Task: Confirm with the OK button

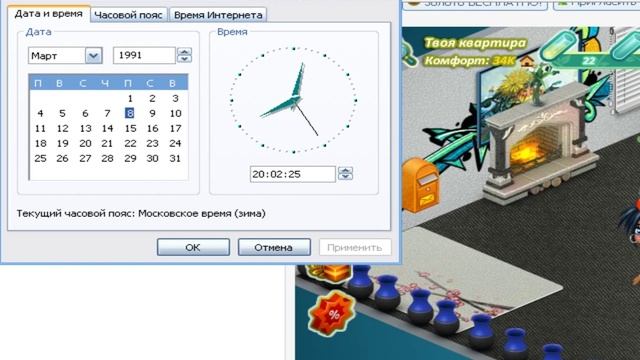Action: [193, 247]
